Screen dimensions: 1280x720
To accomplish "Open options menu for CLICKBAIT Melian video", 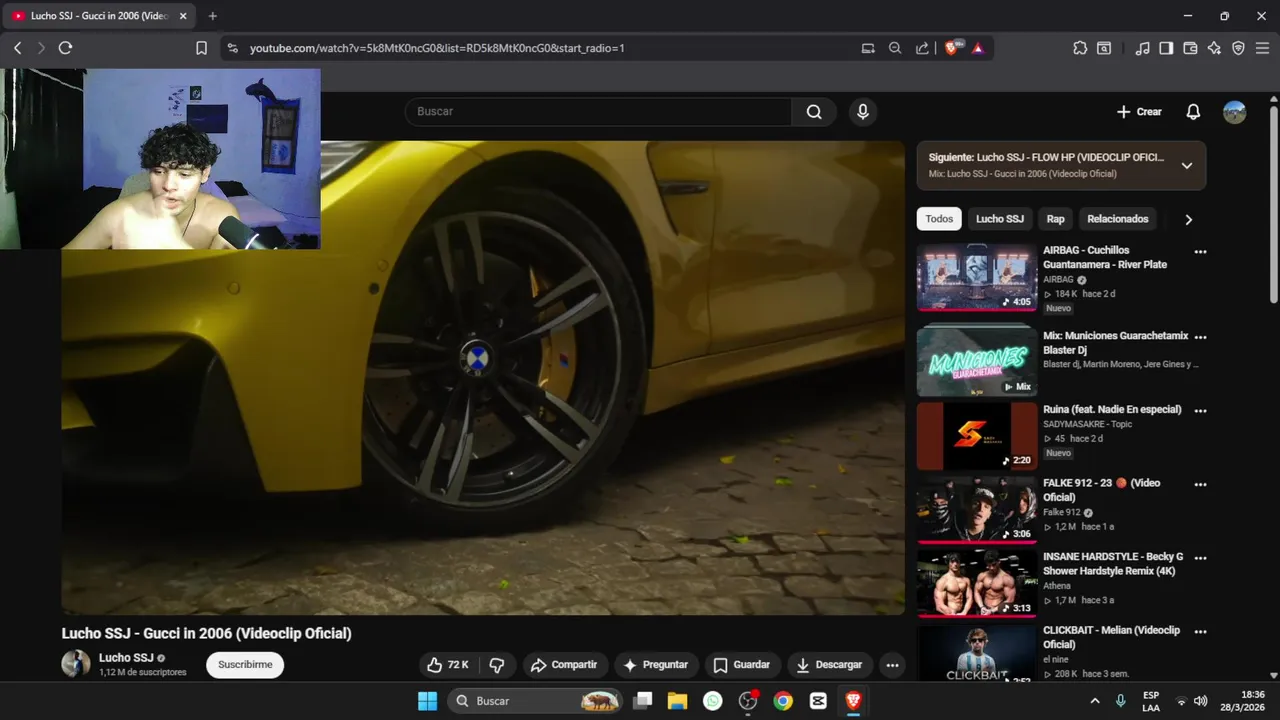I will pyautogui.click(x=1200, y=632).
